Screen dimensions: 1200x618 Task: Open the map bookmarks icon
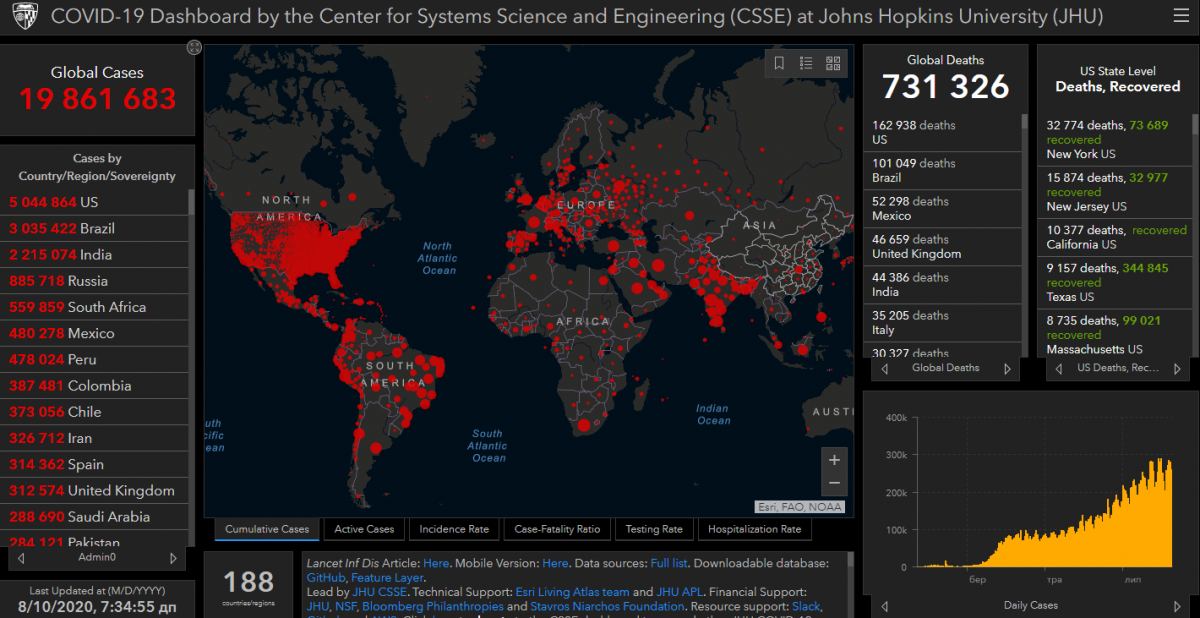pyautogui.click(x=779, y=63)
